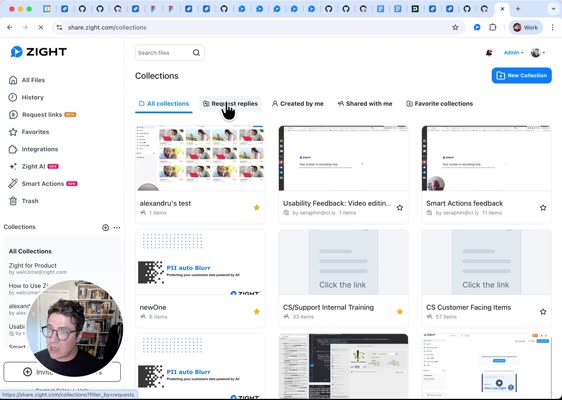Open a new browser tab
The width and height of the screenshot is (562, 400).
(x=518, y=9)
